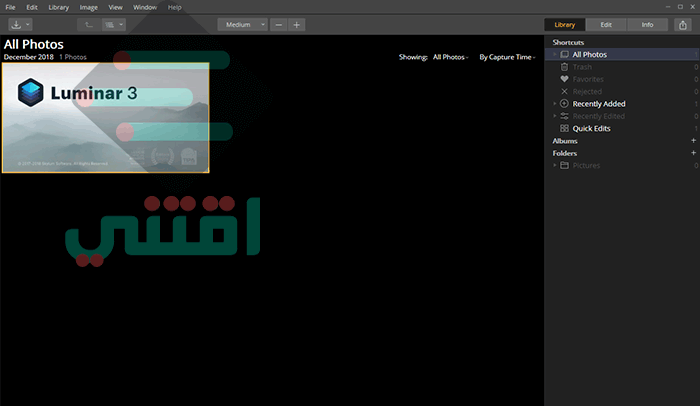Switch to the Edit tab

pos(606,25)
